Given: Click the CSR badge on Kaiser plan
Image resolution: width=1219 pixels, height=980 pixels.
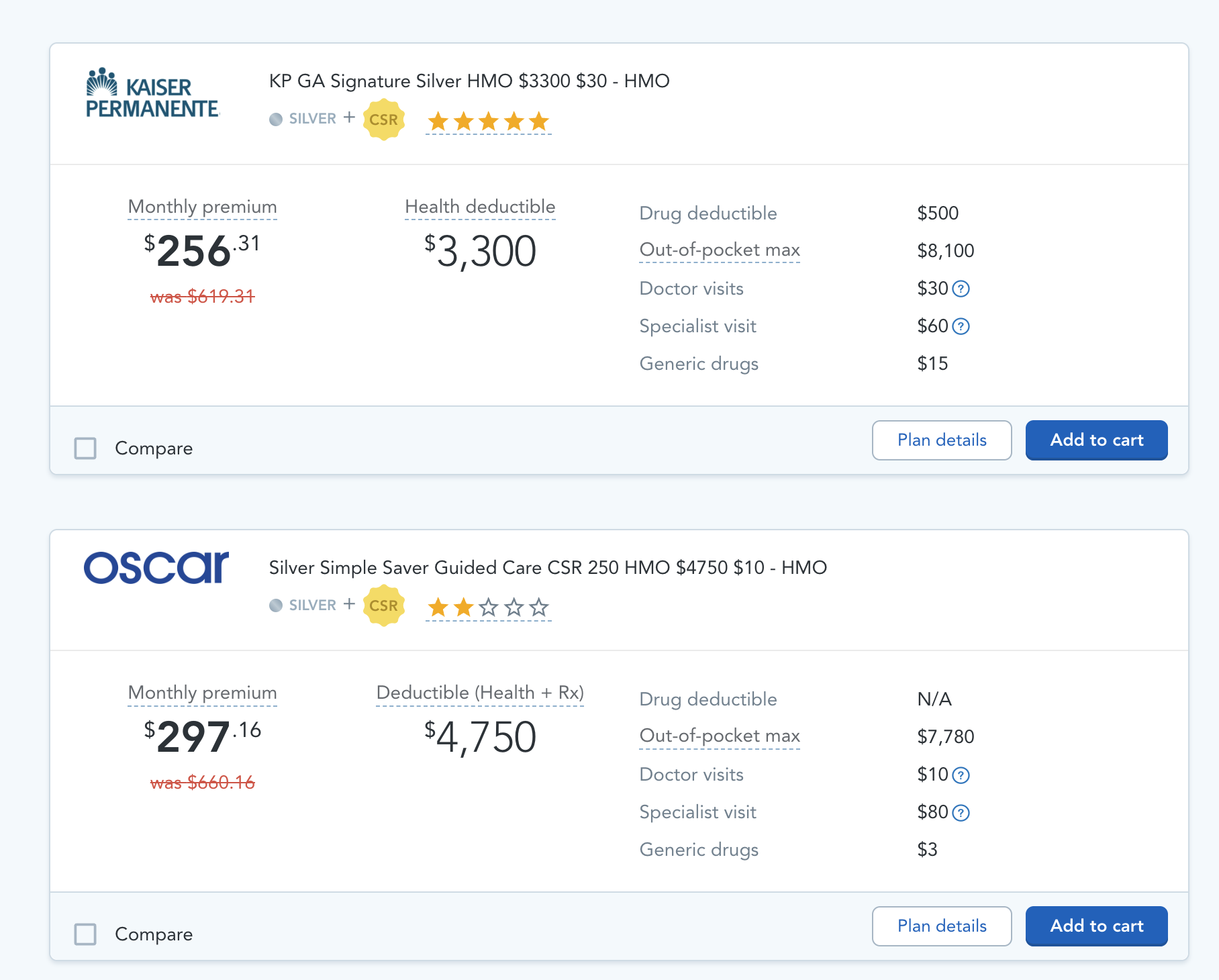Looking at the screenshot, I should [x=383, y=119].
